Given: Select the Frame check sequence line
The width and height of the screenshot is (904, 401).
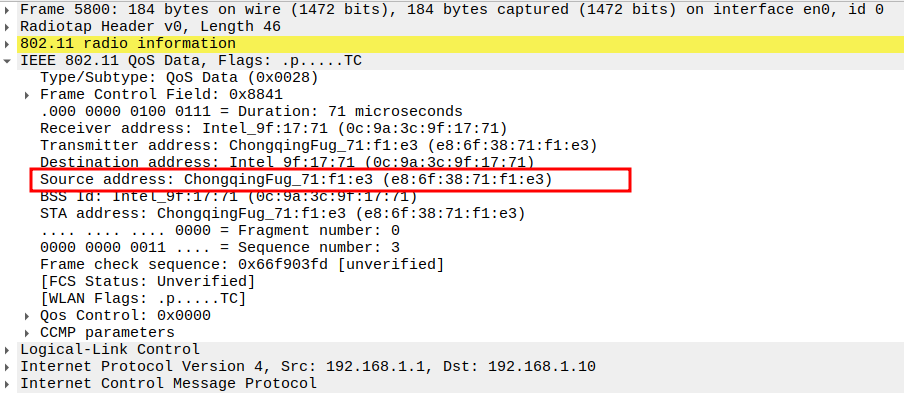Looking at the screenshot, I should point(241,264).
